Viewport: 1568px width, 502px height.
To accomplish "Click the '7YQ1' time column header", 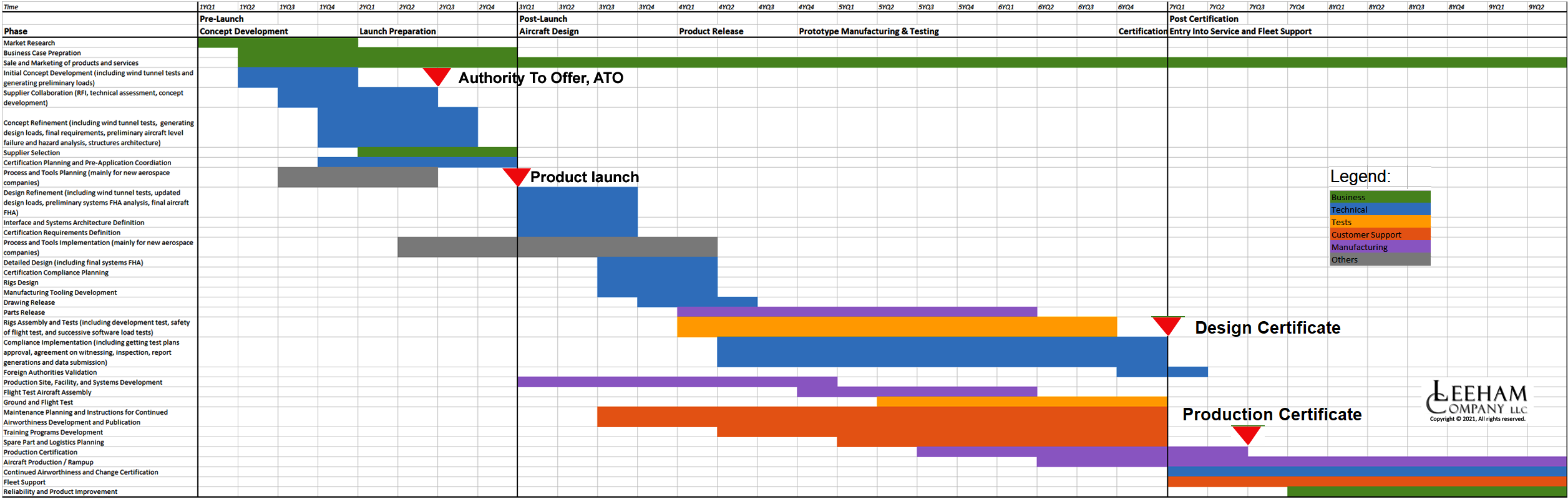I will (1177, 7).
